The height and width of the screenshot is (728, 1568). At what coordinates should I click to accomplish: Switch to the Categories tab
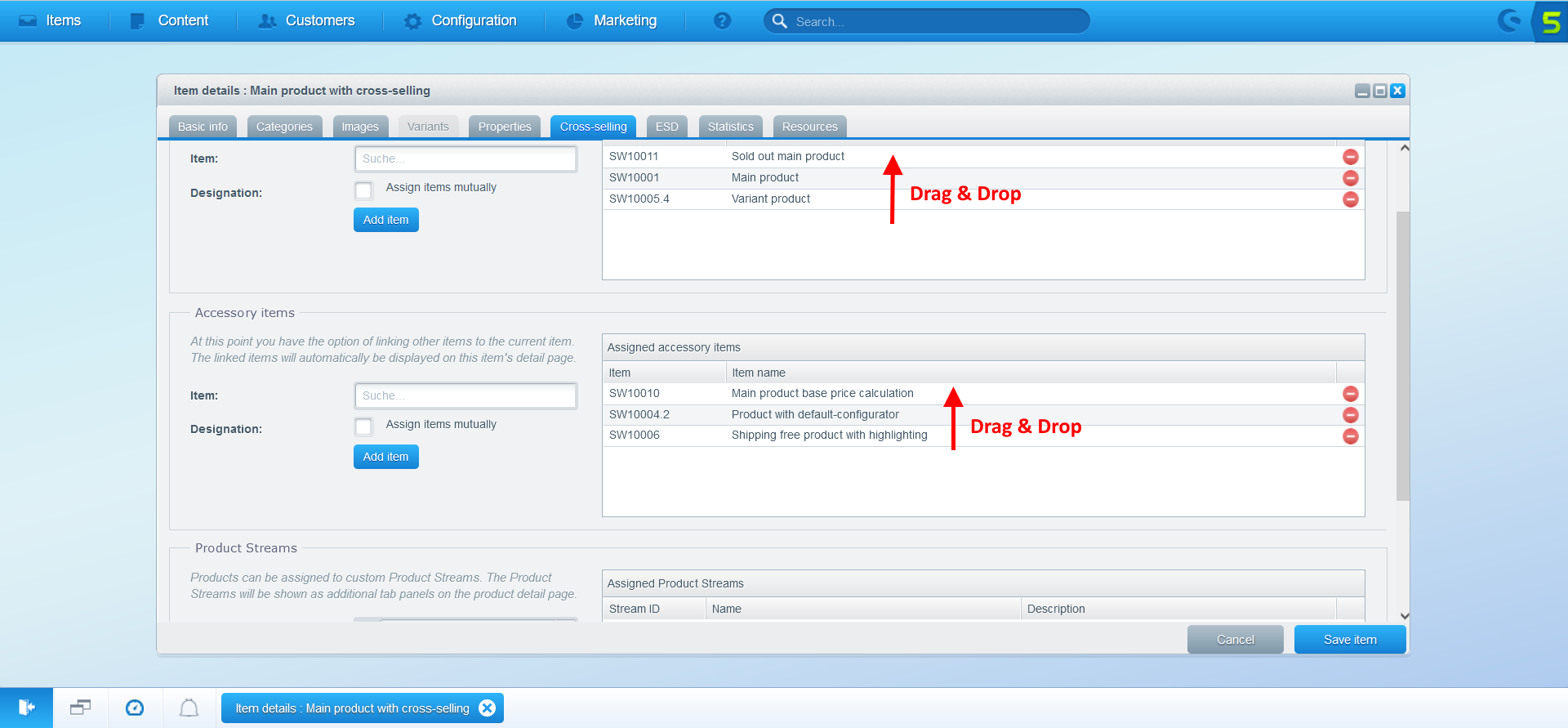(x=284, y=127)
